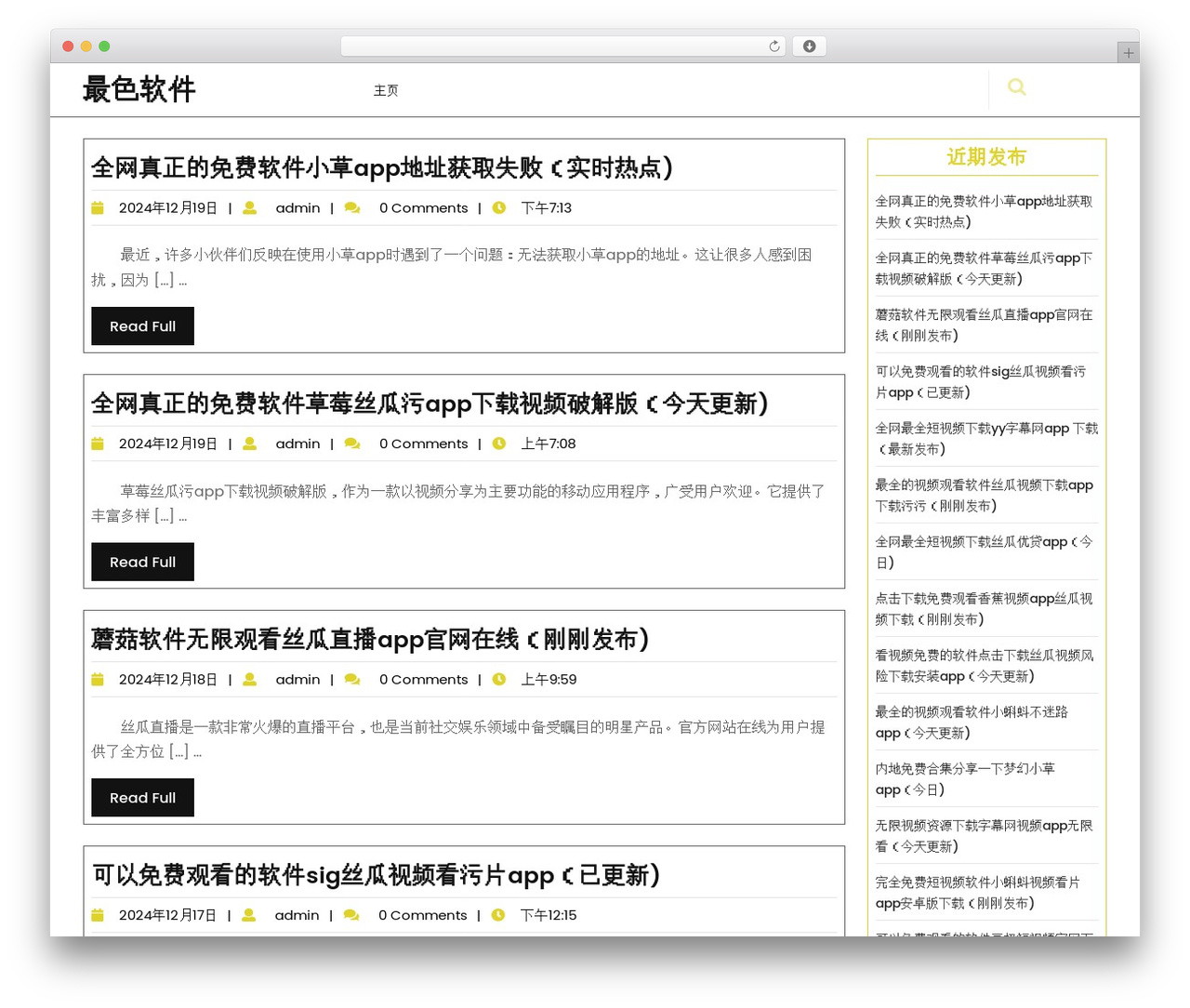
Task: Open a new tab with plus button
Action: pyautogui.click(x=1129, y=53)
